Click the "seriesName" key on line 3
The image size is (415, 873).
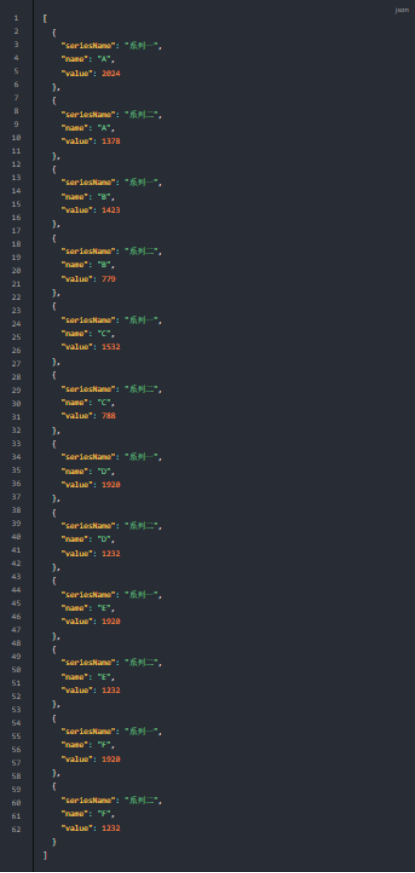coord(87,46)
